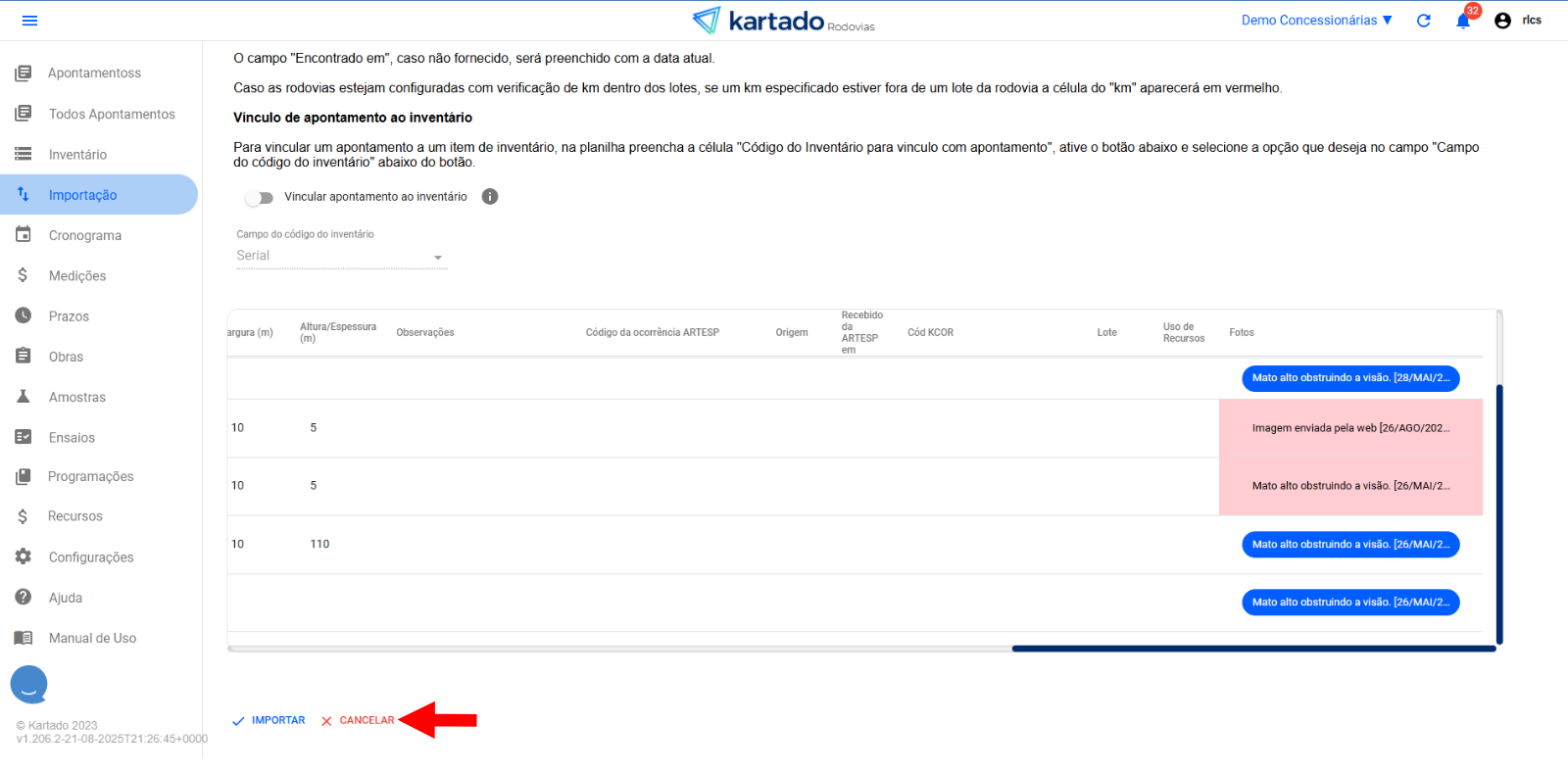Image resolution: width=1568 pixels, height=773 pixels.
Task: Open photo chip dated 28/MAI
Action: tap(1349, 378)
